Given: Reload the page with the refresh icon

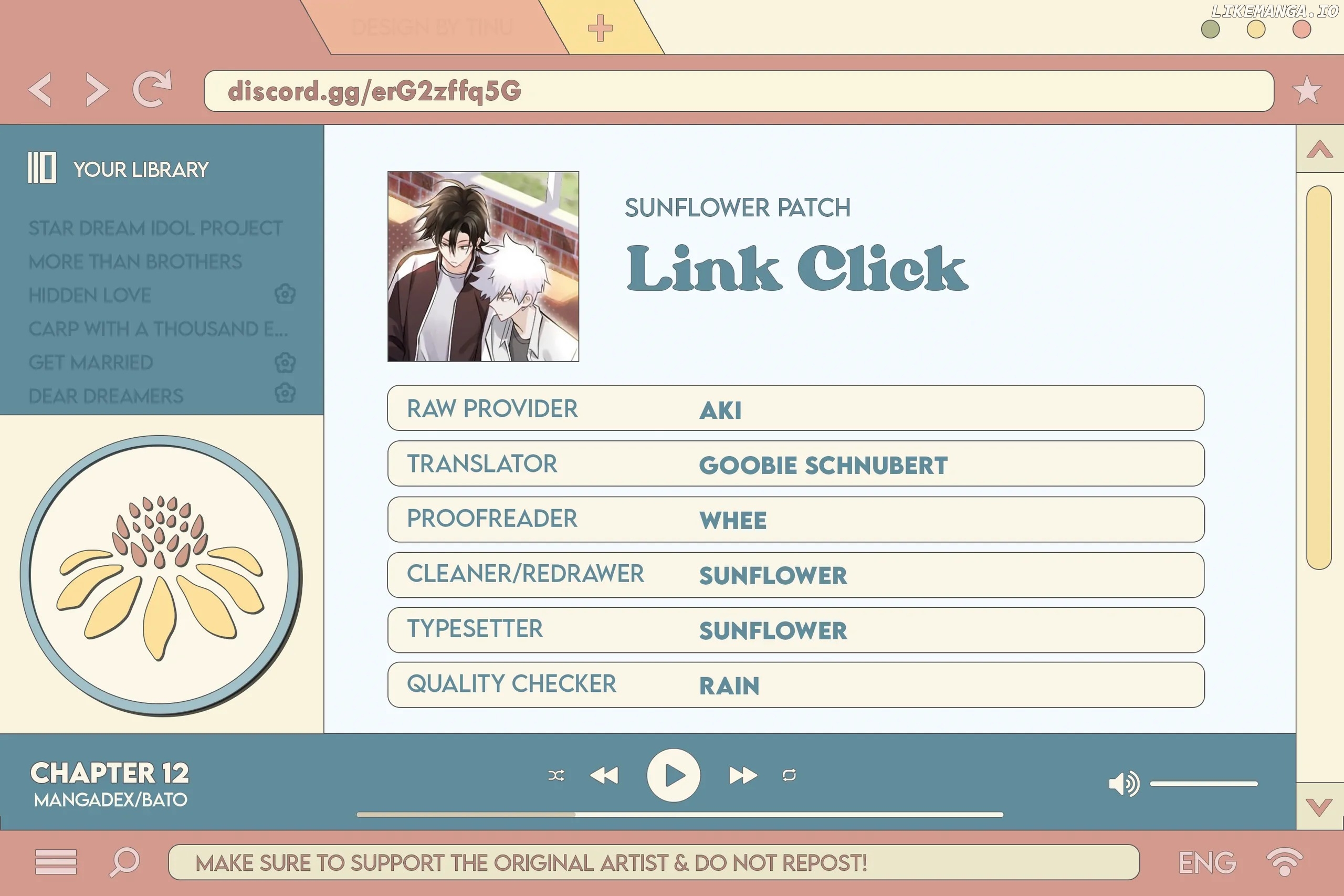Looking at the screenshot, I should coord(152,89).
